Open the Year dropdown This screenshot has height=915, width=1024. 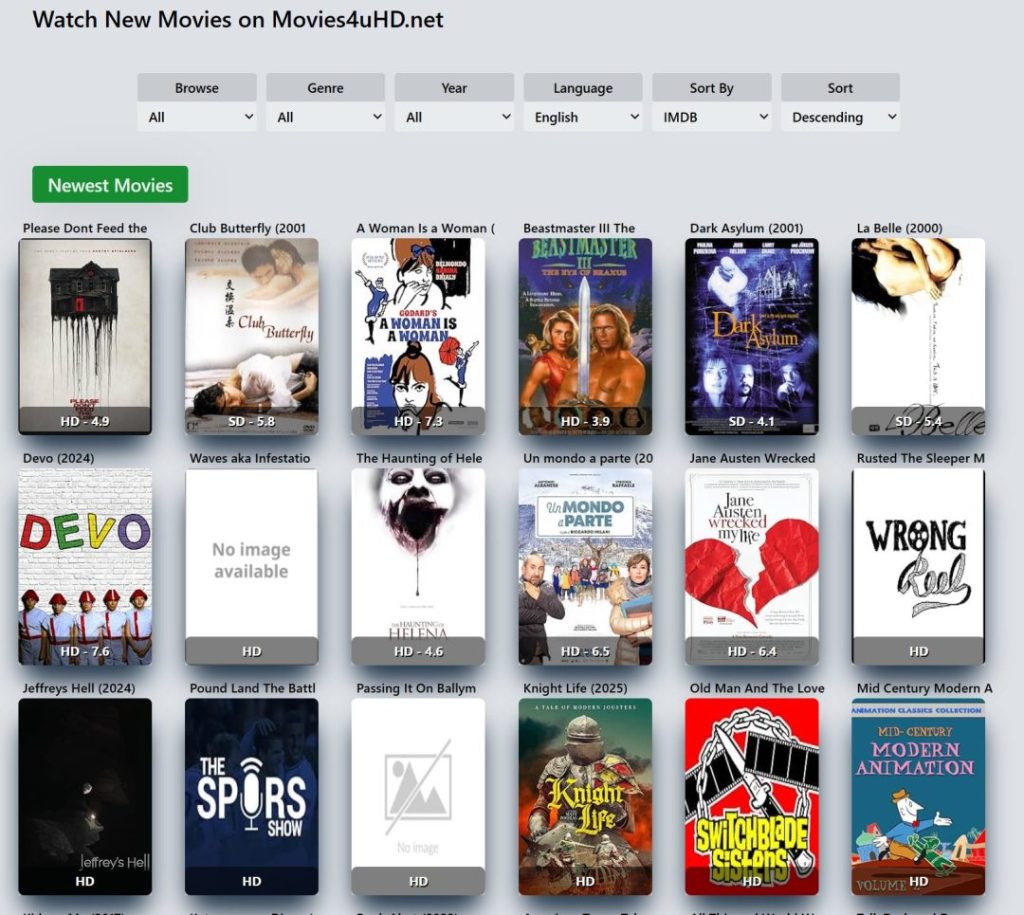click(x=454, y=118)
